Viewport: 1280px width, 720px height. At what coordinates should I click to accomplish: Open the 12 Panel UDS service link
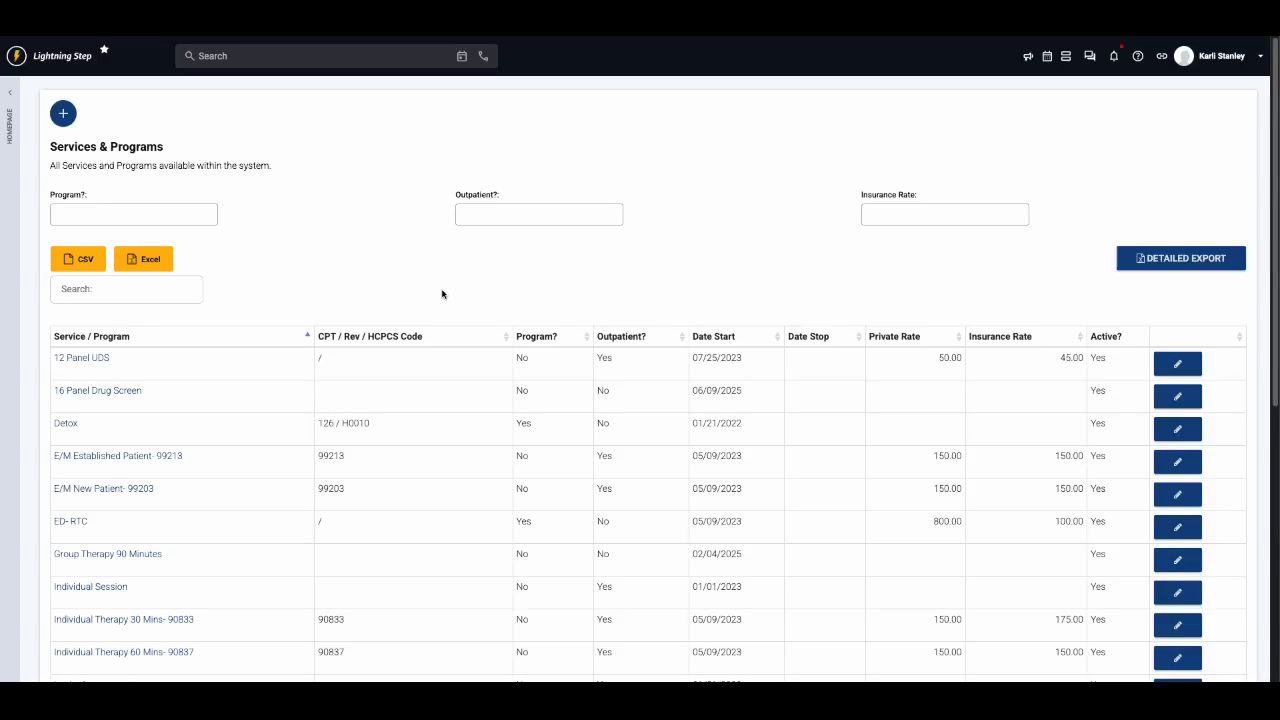click(x=81, y=357)
